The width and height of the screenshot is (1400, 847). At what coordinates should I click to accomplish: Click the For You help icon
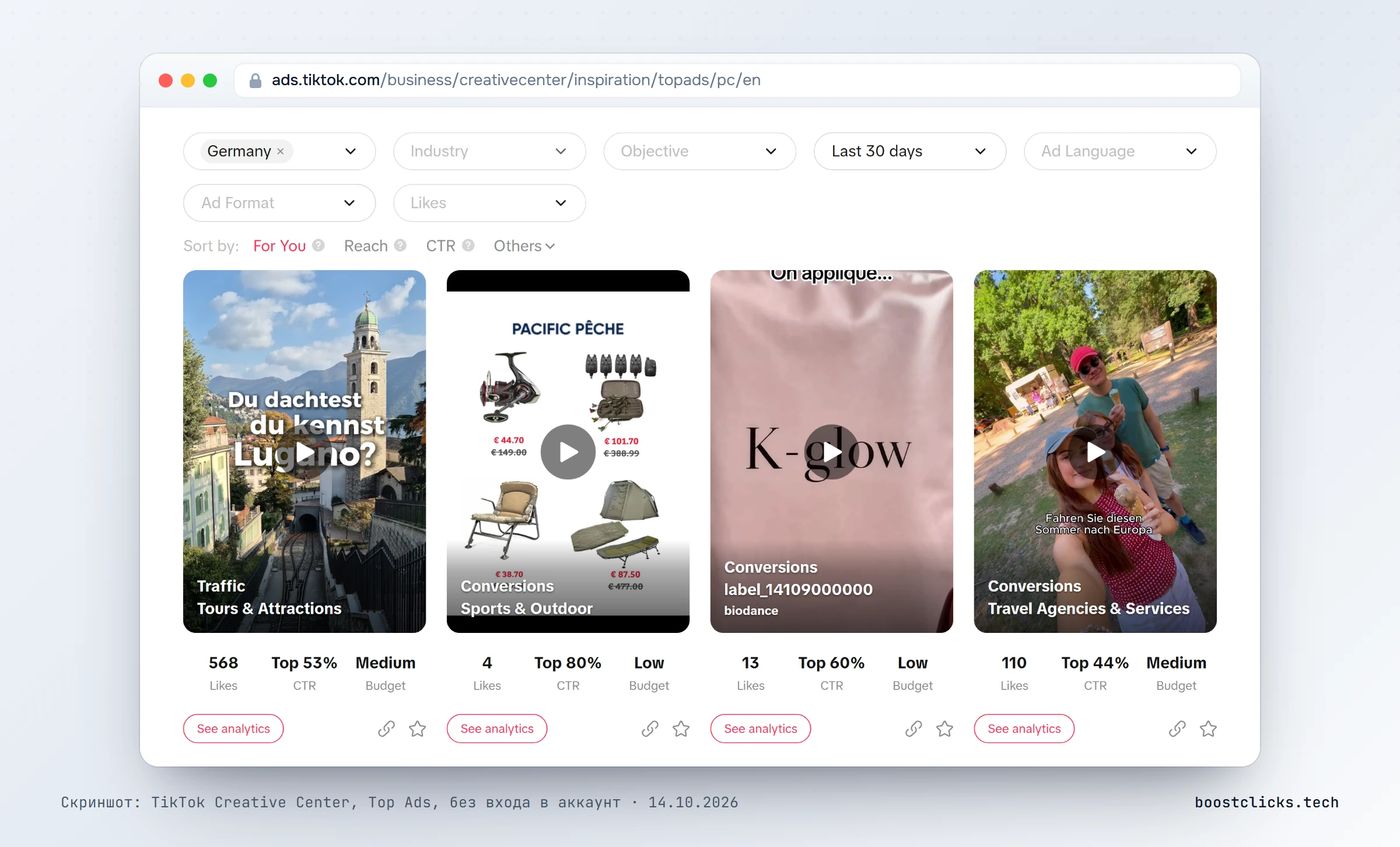pos(318,246)
